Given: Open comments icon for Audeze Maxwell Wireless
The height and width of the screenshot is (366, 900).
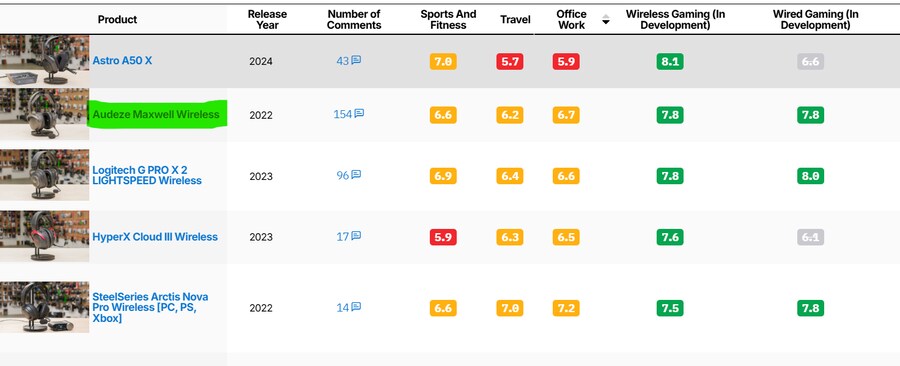Looking at the screenshot, I should click(359, 114).
